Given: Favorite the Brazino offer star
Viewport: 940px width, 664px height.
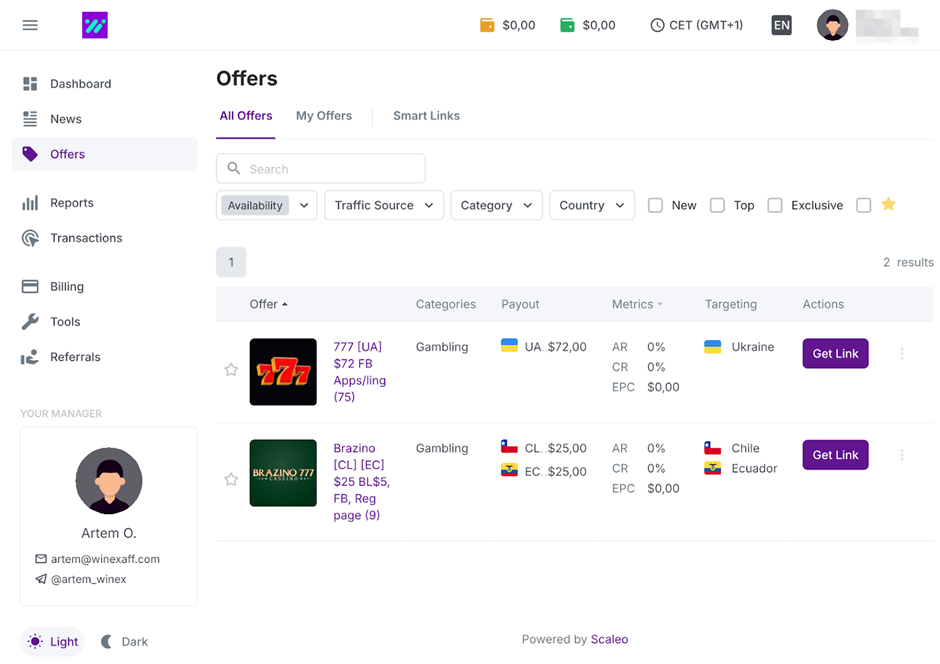Looking at the screenshot, I should coord(231,479).
